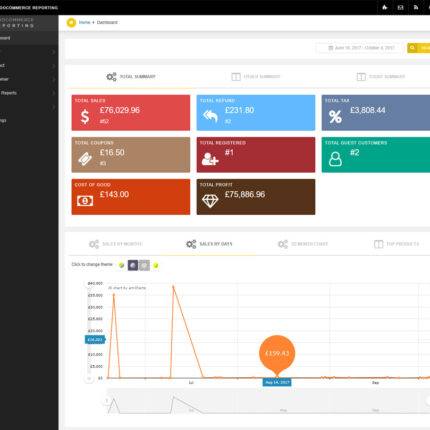Click the Home breadcrumb link
The height and width of the screenshot is (430, 430).
coord(85,22)
